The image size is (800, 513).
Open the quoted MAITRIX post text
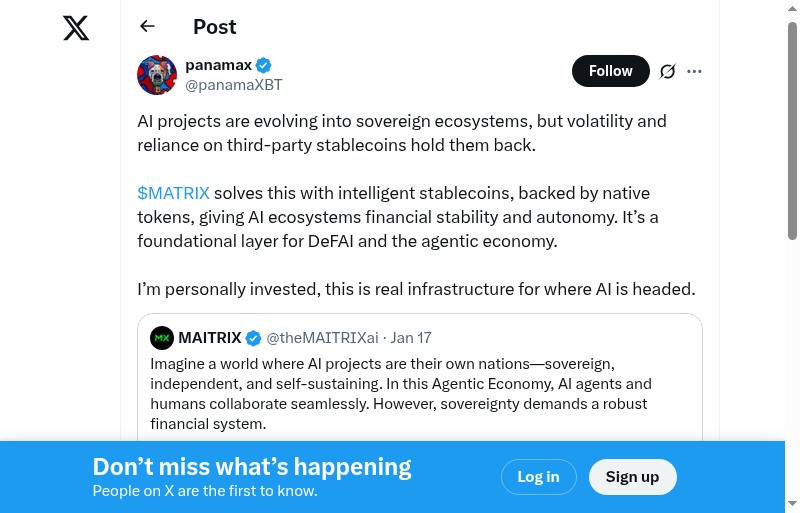coord(400,394)
